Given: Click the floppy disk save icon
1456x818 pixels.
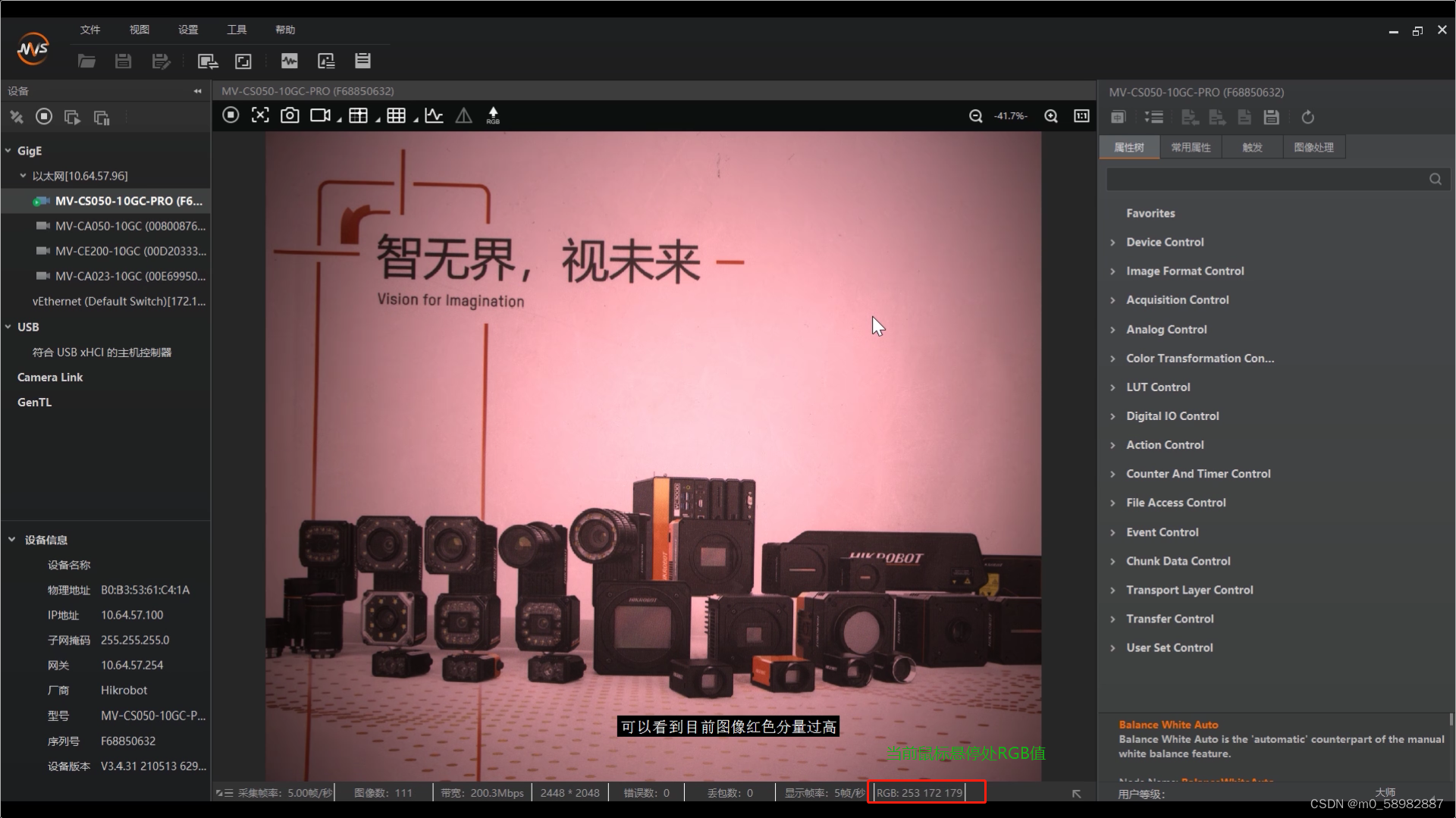Looking at the screenshot, I should (123, 61).
